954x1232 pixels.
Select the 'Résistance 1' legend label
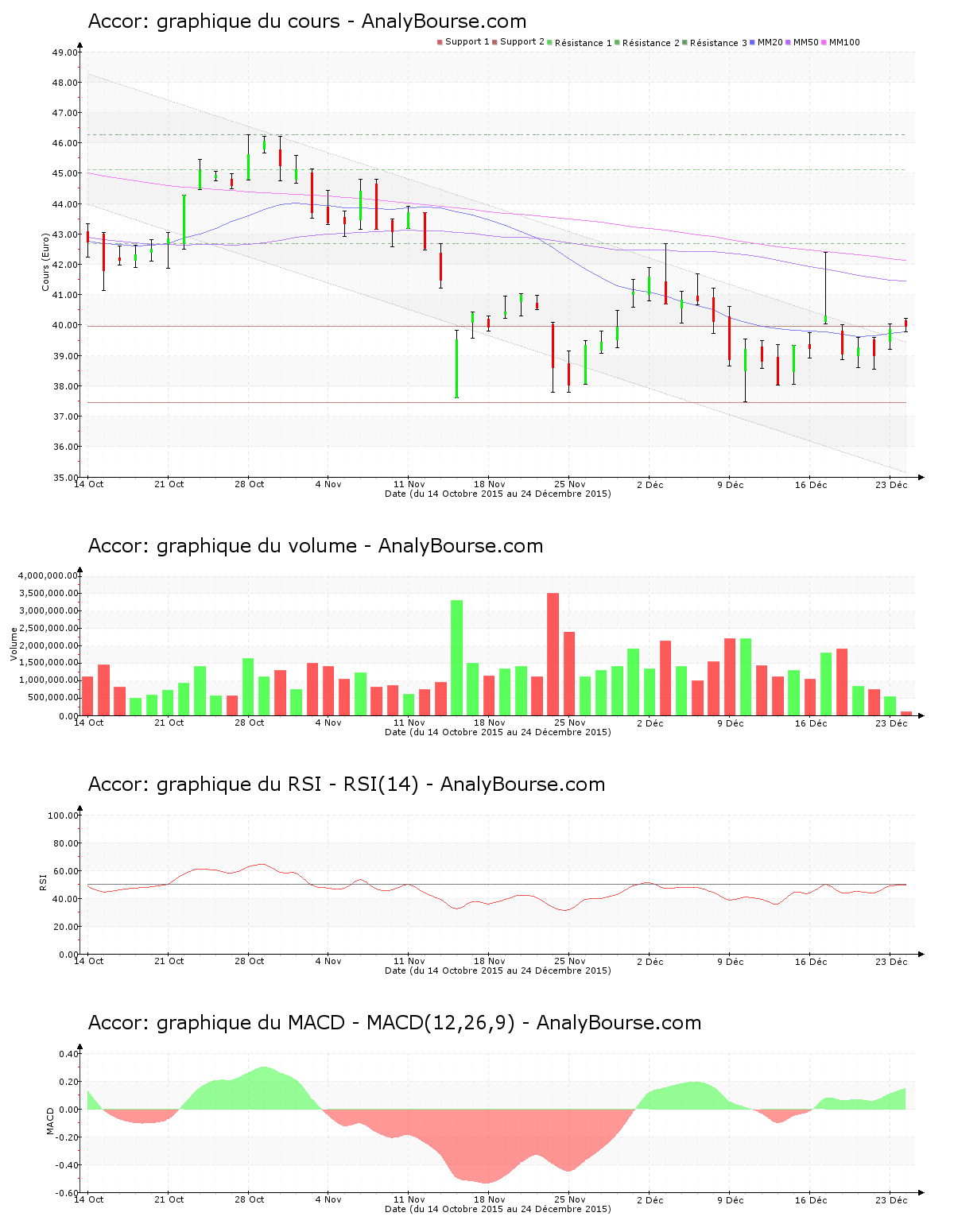click(584, 43)
